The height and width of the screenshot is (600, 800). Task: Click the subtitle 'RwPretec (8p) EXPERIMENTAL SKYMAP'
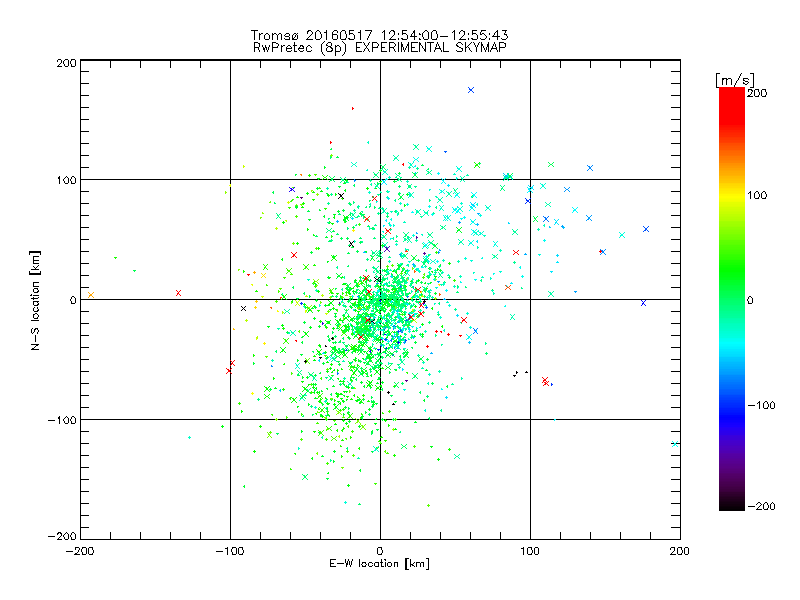click(x=380, y=48)
